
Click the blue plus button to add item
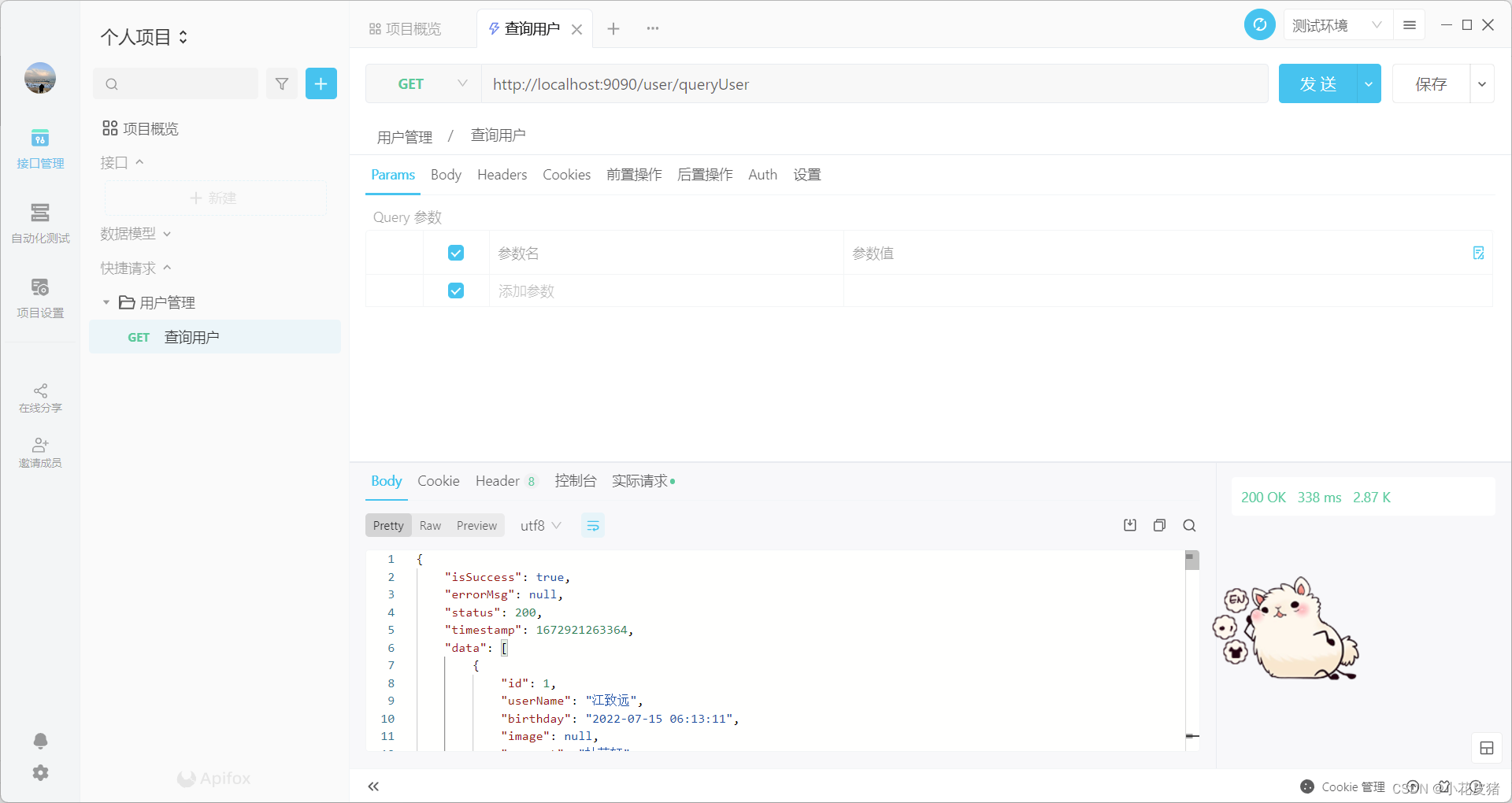click(321, 83)
